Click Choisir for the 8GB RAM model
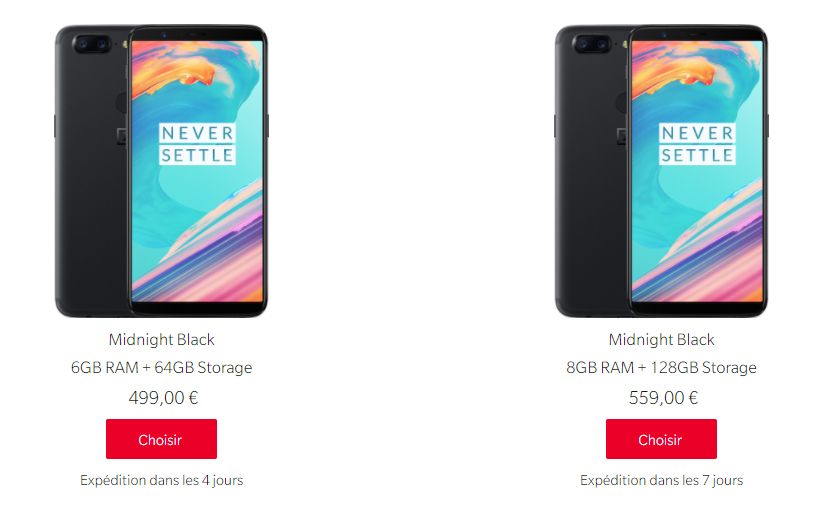The height and width of the screenshot is (512, 820). click(661, 439)
